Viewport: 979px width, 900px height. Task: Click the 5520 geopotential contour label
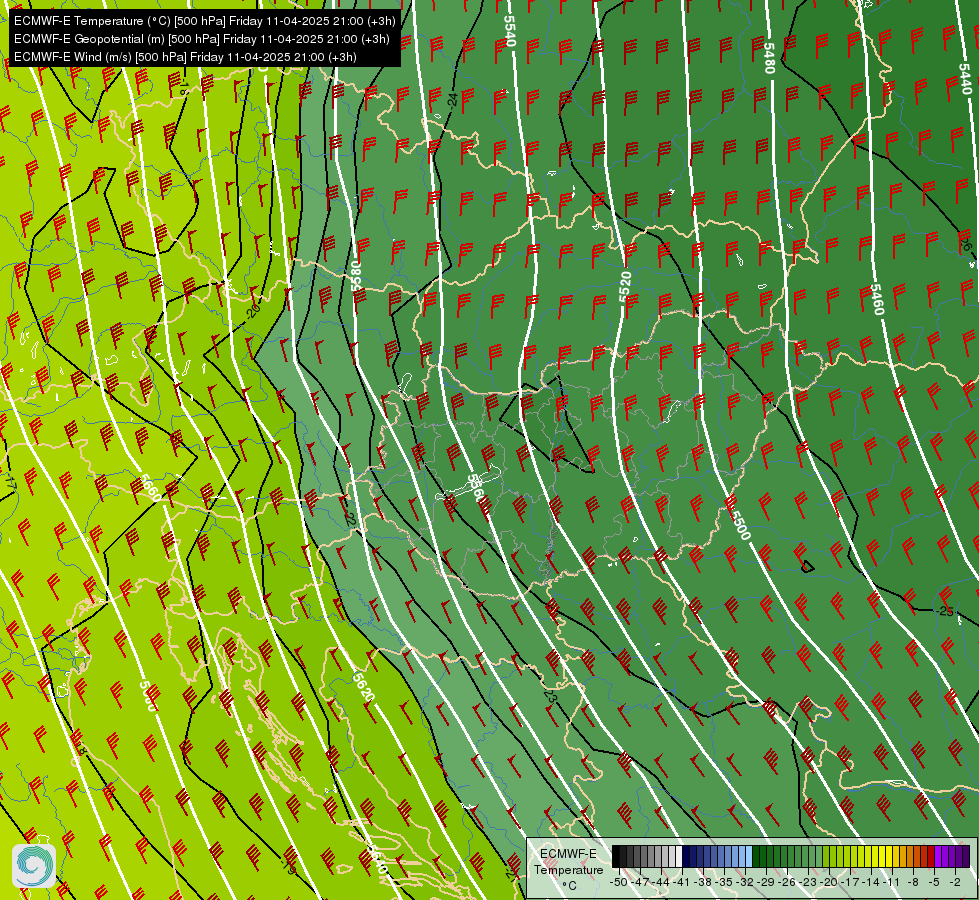pyautogui.click(x=625, y=287)
